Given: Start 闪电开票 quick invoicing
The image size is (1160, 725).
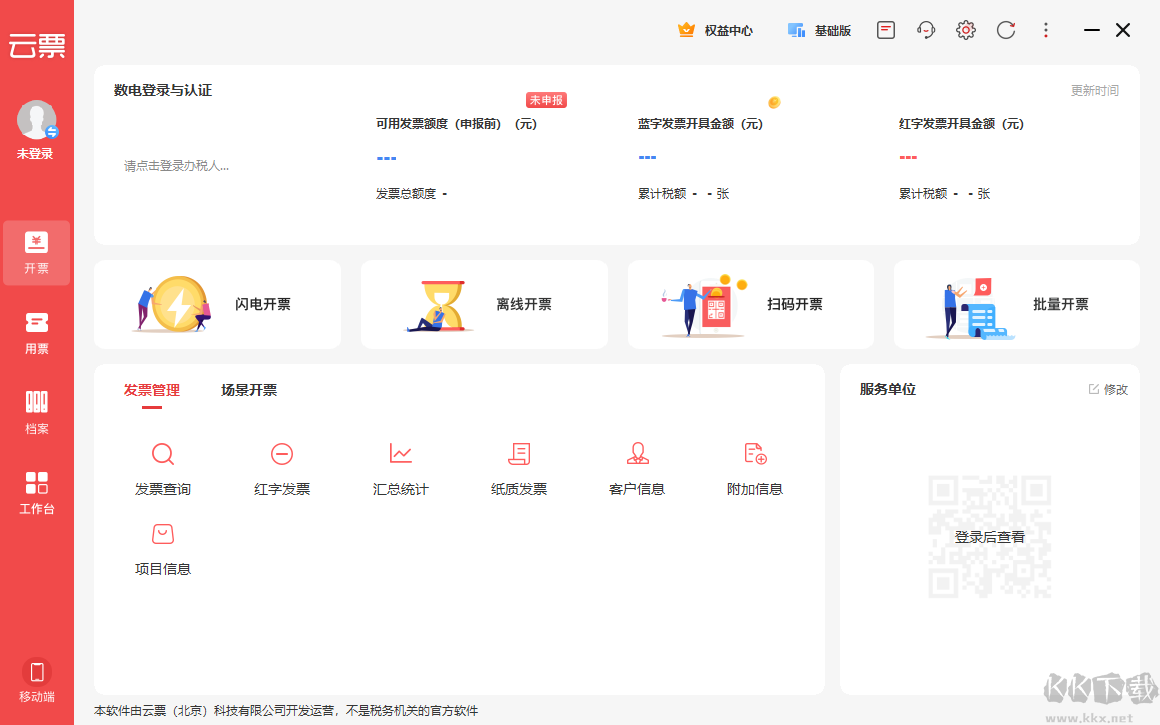Looking at the screenshot, I should (218, 304).
